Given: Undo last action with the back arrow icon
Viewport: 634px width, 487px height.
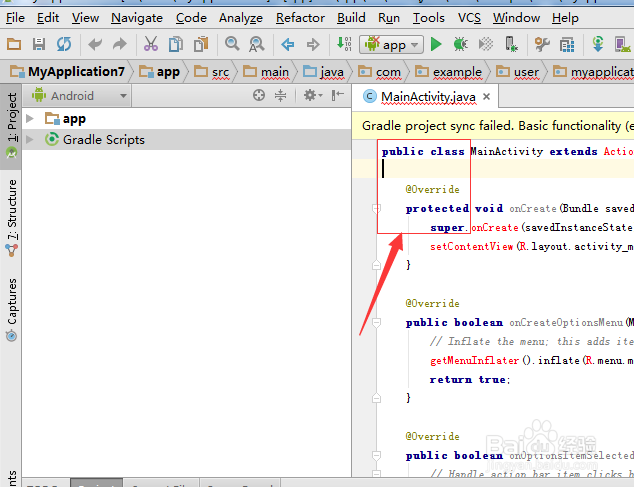Looking at the screenshot, I should coord(95,44).
